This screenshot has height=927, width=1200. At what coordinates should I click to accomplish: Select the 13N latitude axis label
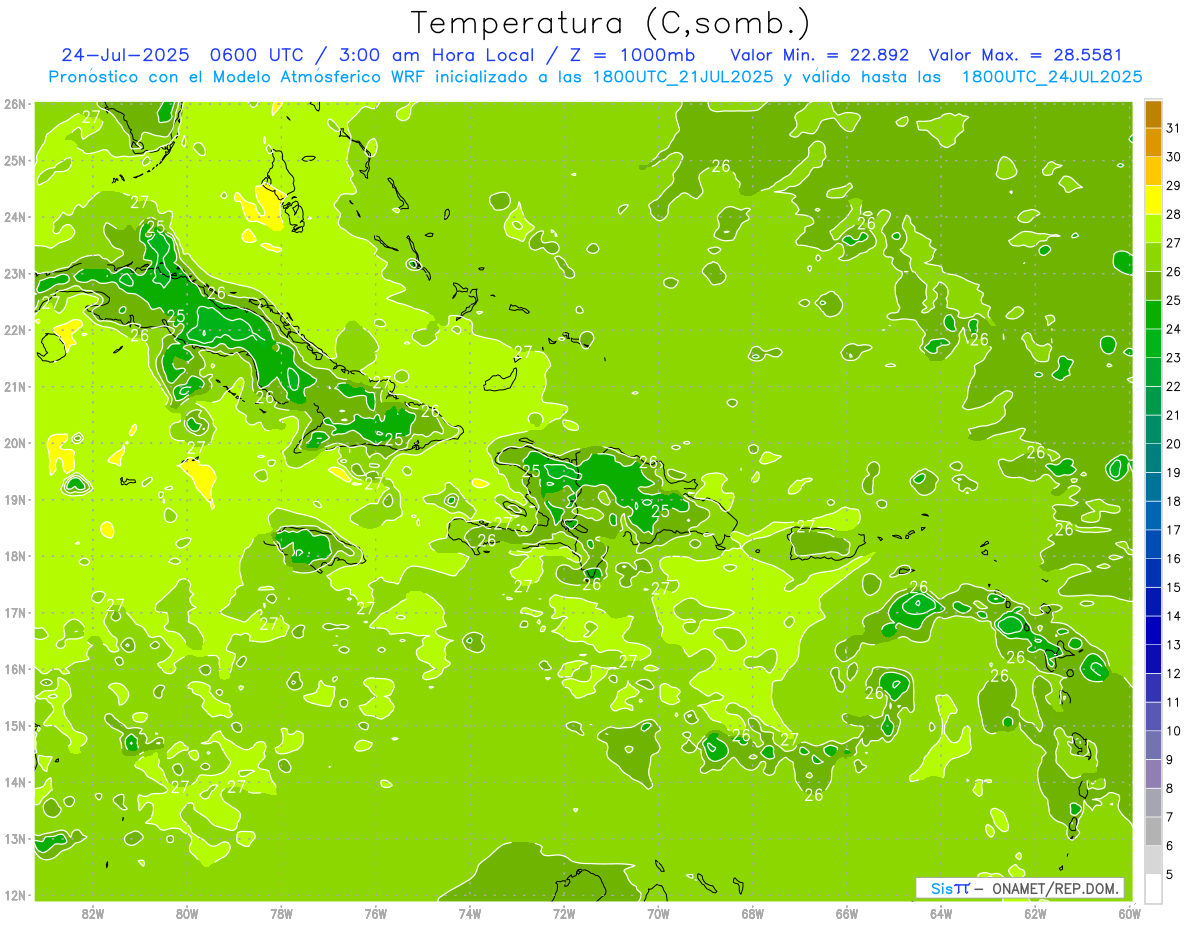14,838
